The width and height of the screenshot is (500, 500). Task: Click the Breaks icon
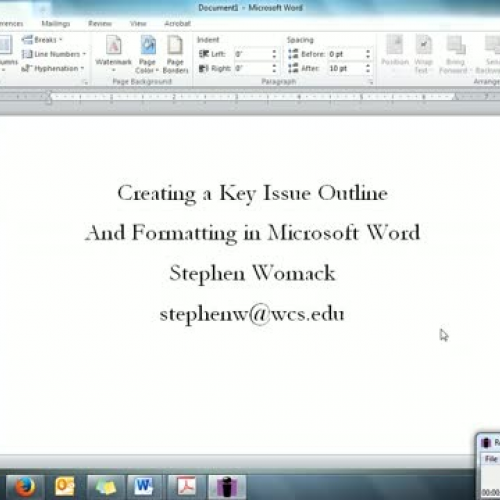coord(27,40)
